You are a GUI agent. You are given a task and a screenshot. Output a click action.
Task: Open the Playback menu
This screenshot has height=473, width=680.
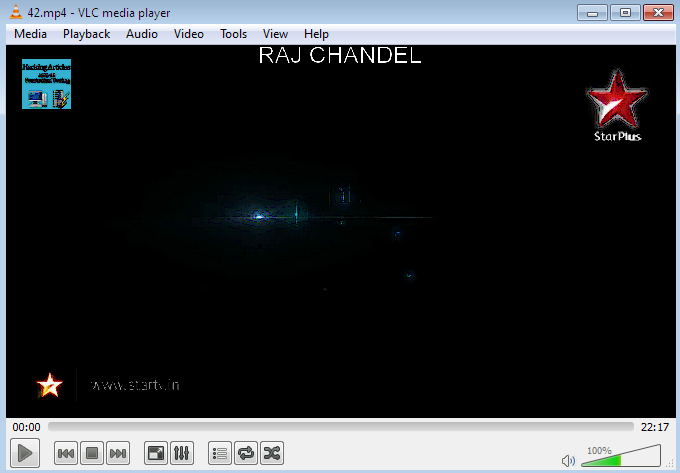pyautogui.click(x=86, y=34)
